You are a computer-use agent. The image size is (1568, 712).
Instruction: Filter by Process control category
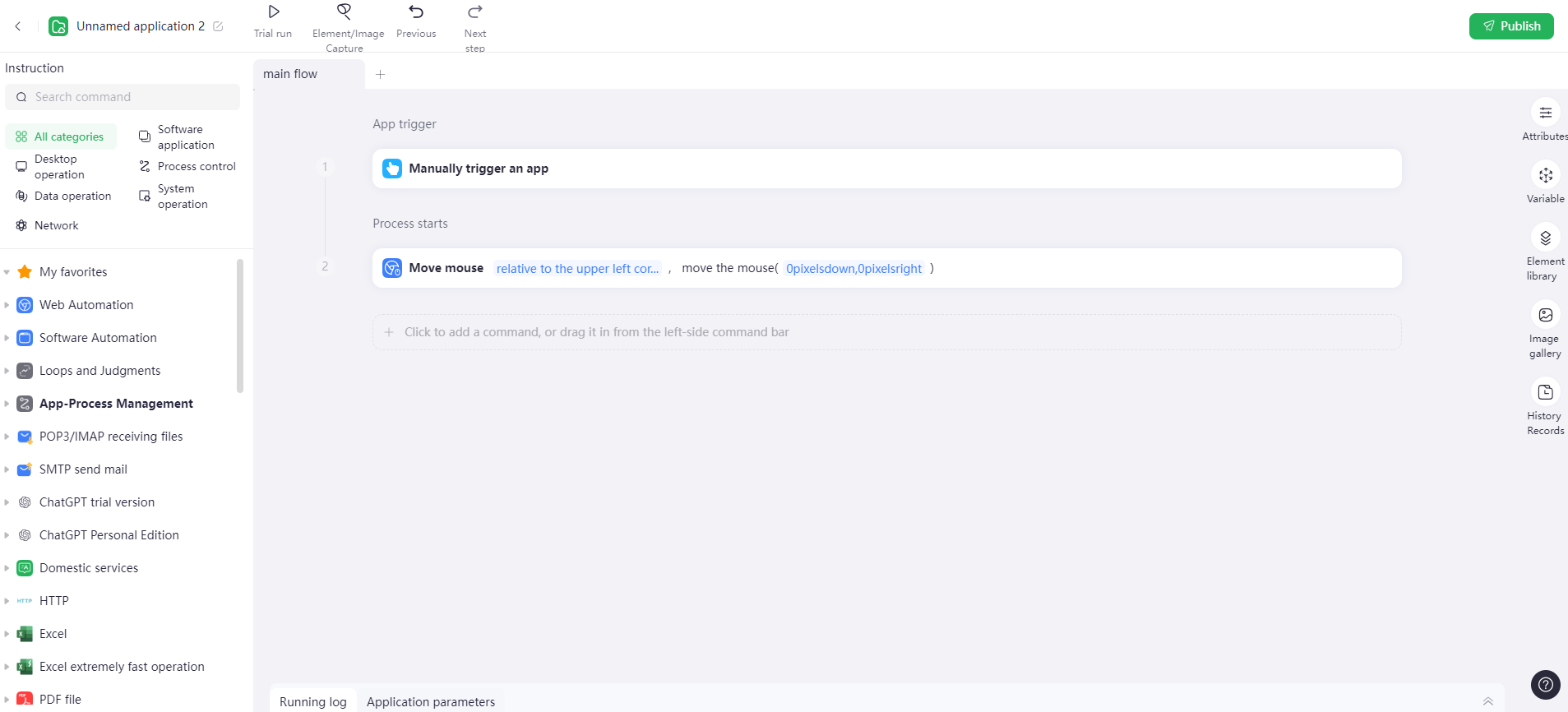187,166
